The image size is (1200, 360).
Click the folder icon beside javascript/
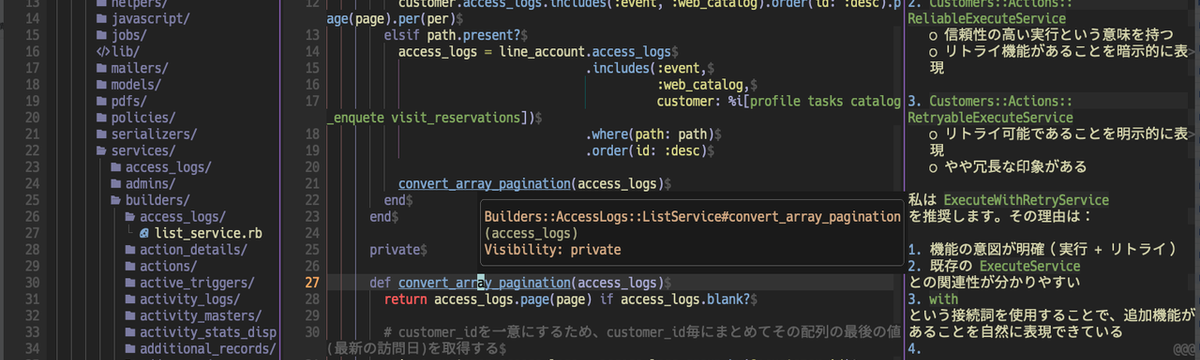tap(102, 19)
